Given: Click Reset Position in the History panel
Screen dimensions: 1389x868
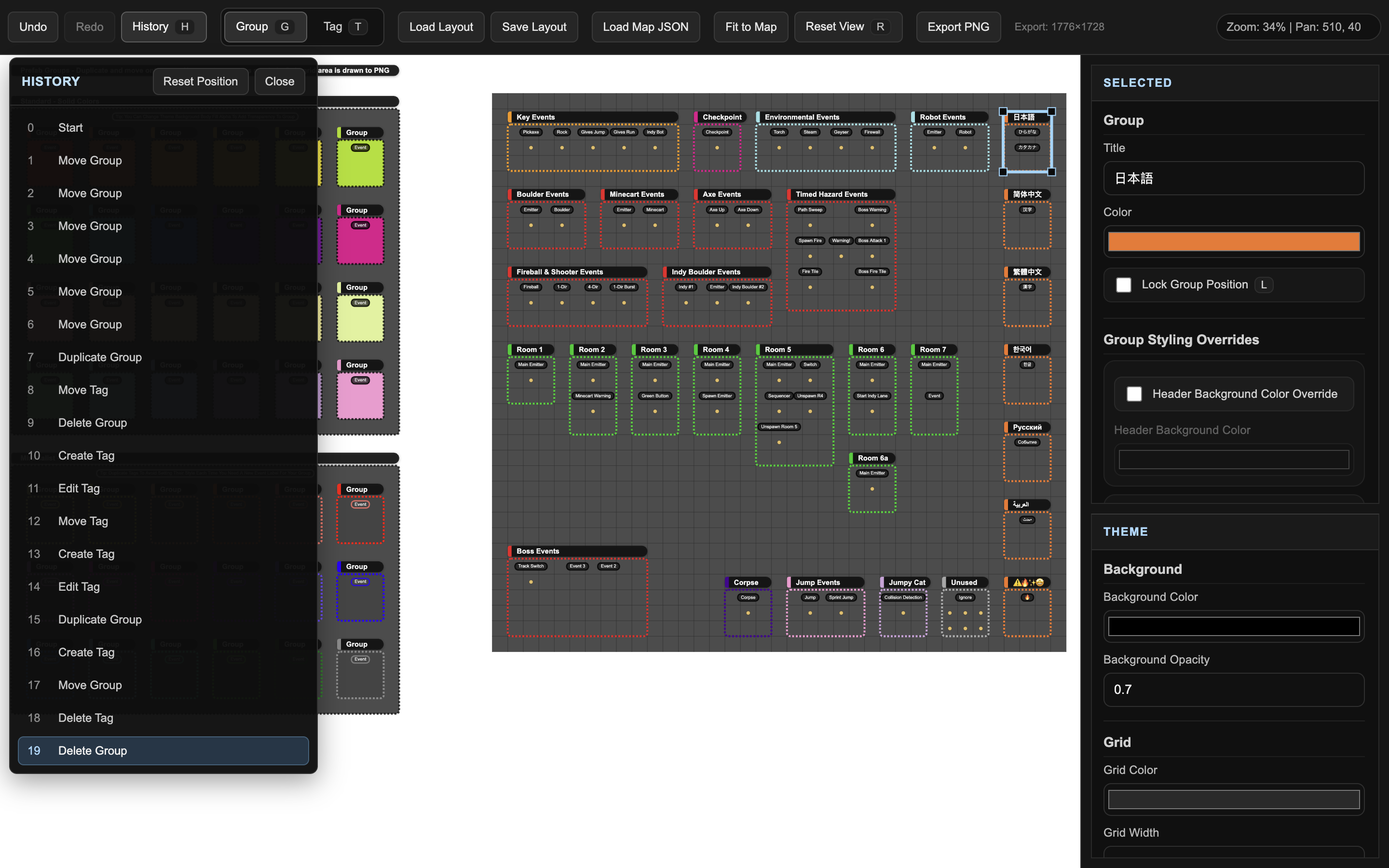Looking at the screenshot, I should pos(200,81).
